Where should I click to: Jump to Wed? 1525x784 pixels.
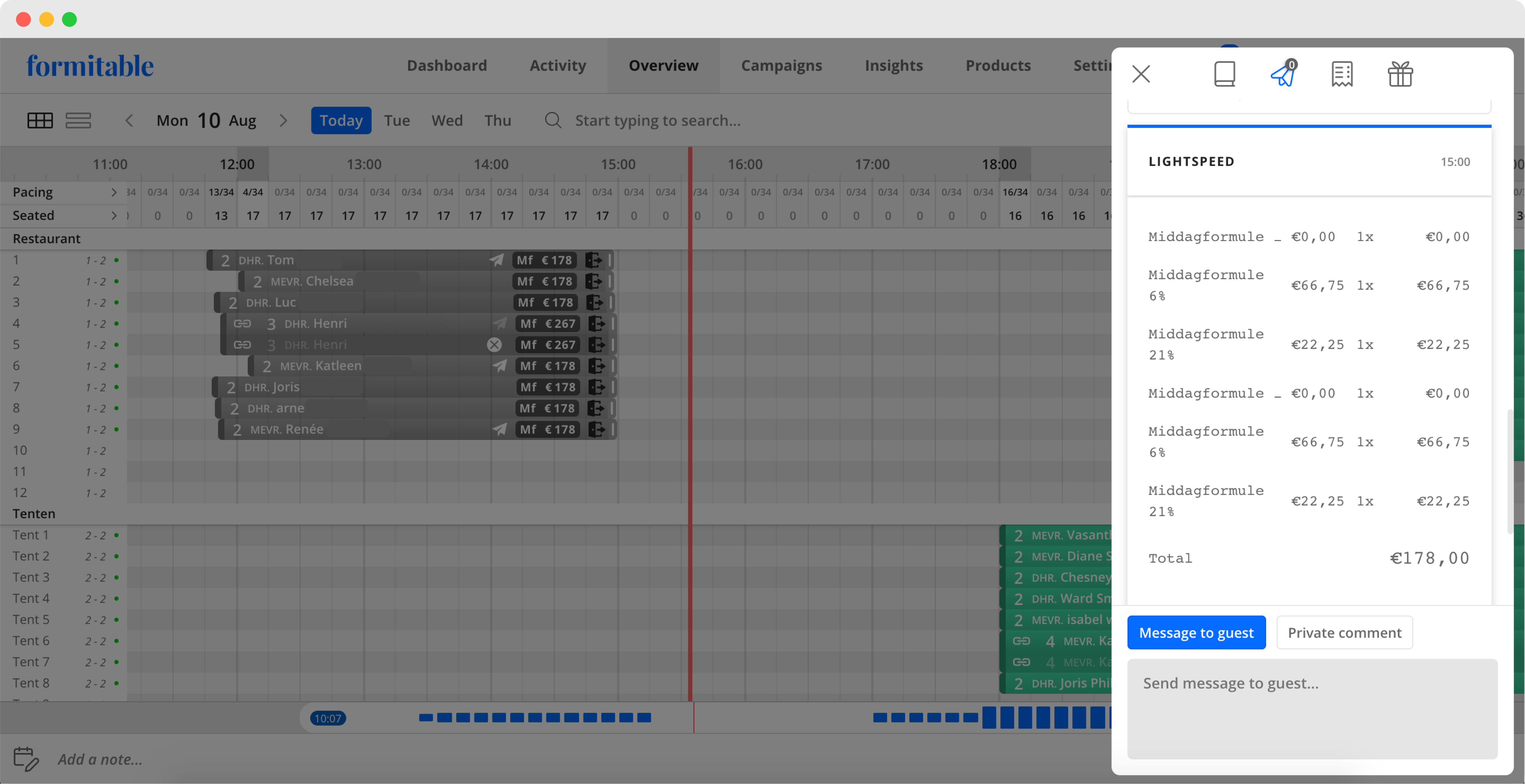click(447, 120)
